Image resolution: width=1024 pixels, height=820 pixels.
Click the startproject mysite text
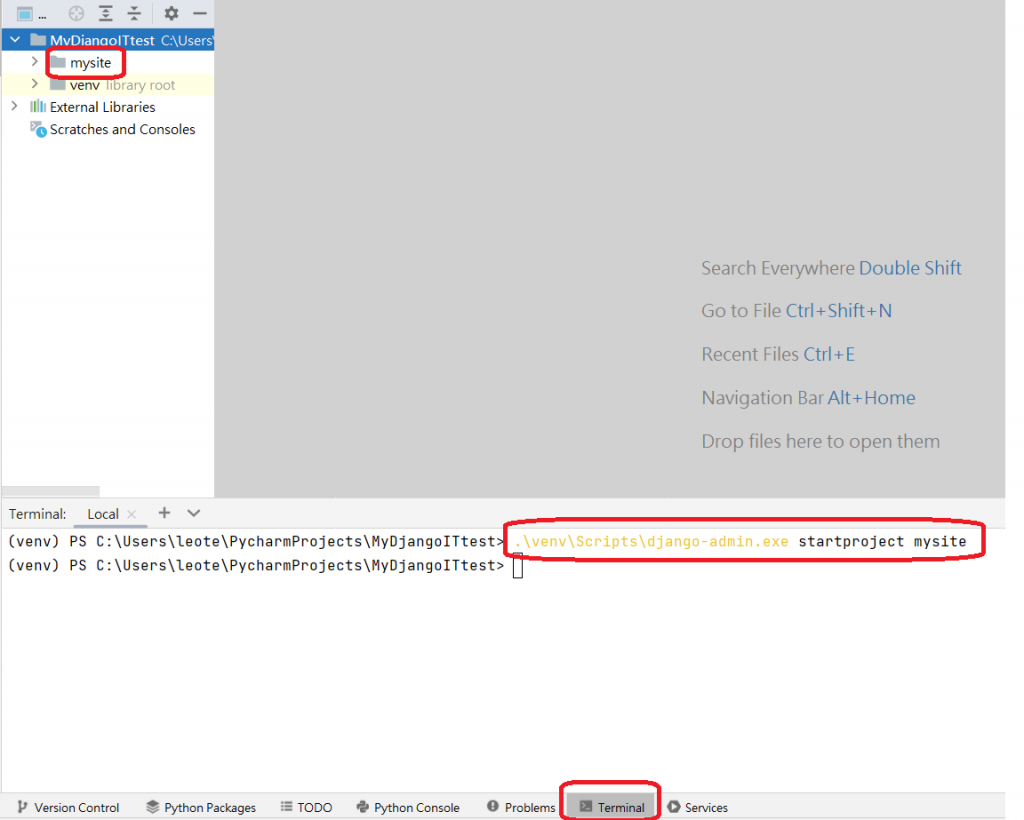[882, 541]
